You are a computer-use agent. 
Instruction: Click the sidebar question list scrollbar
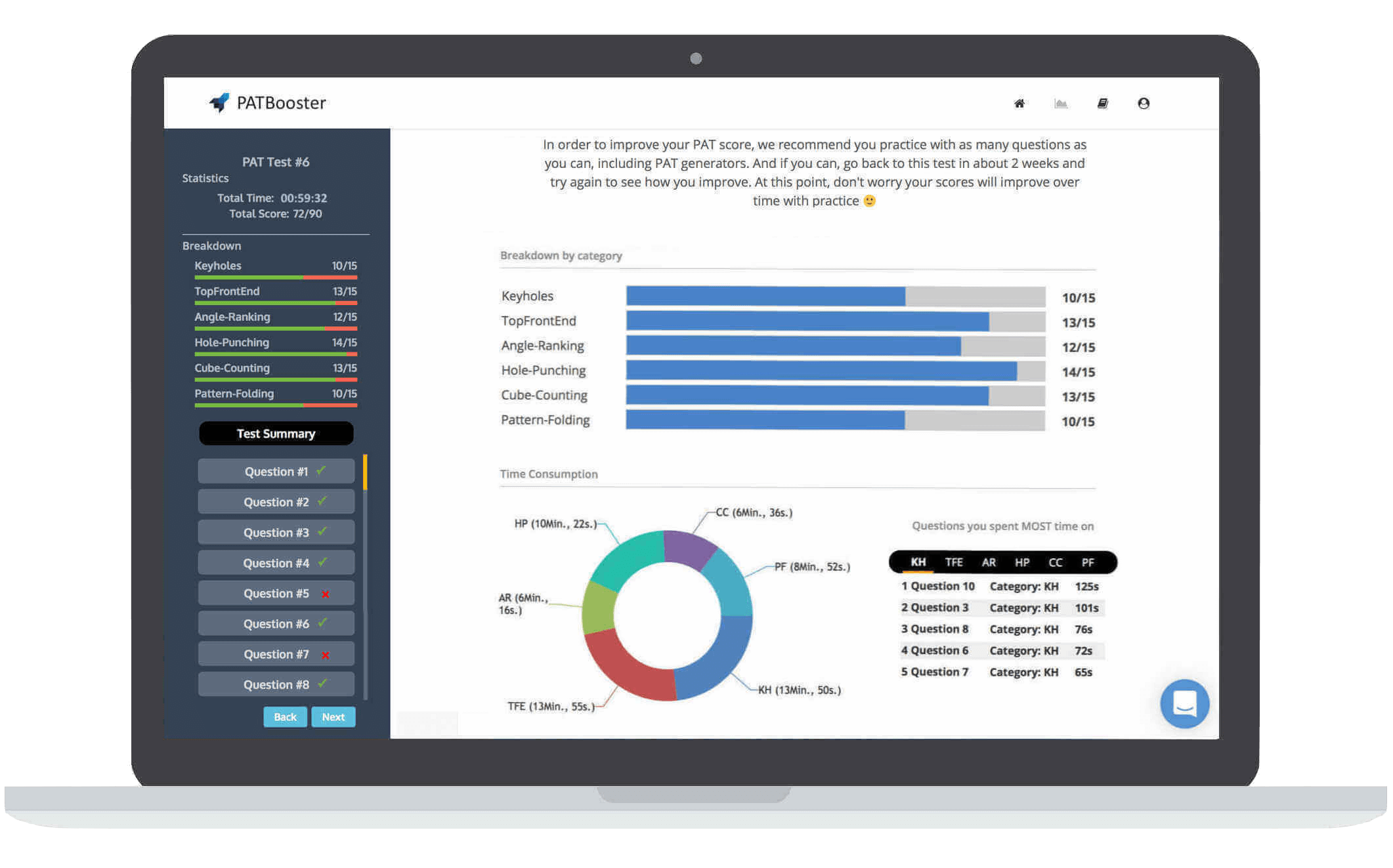(x=365, y=577)
